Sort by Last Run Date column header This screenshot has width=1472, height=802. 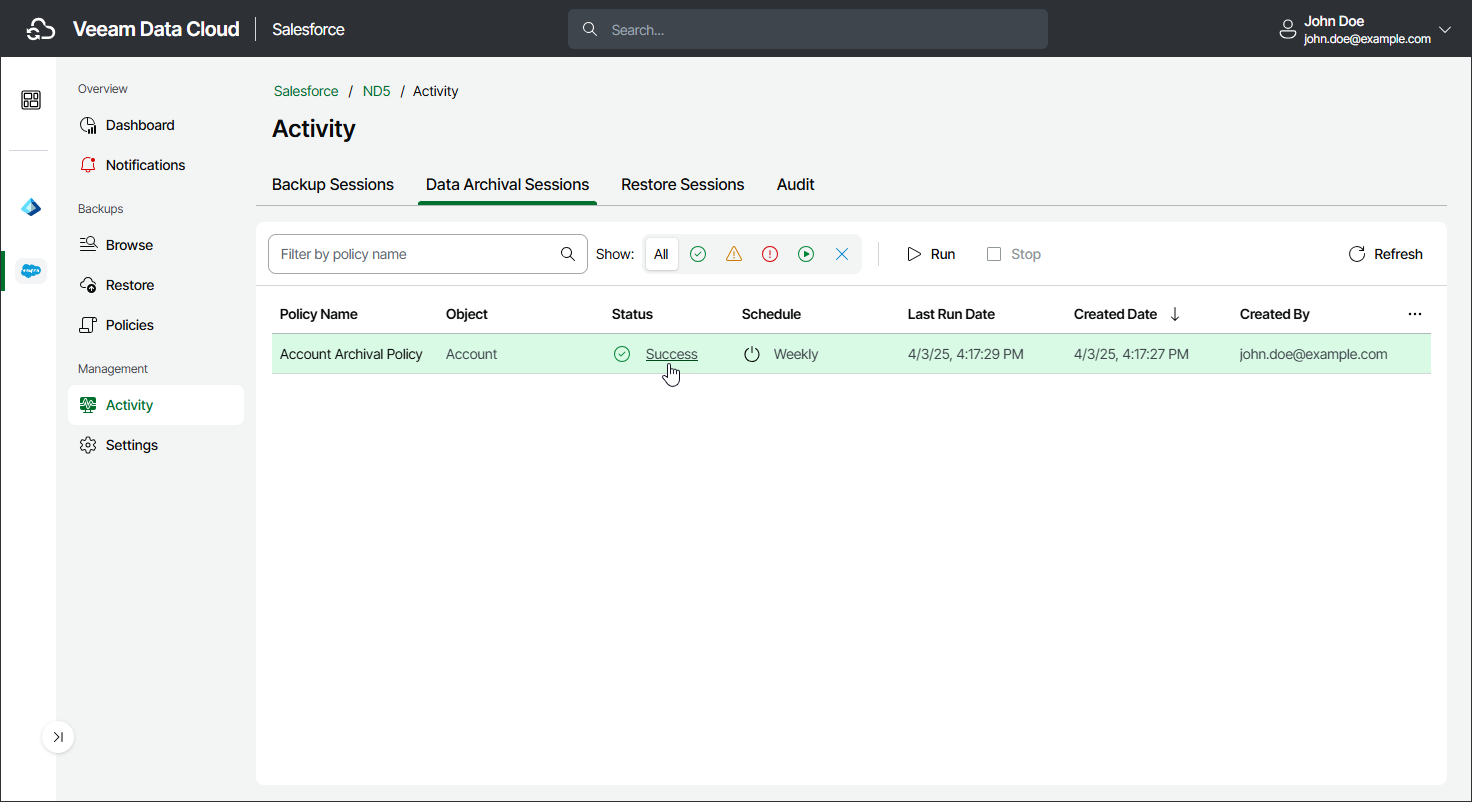coord(951,314)
